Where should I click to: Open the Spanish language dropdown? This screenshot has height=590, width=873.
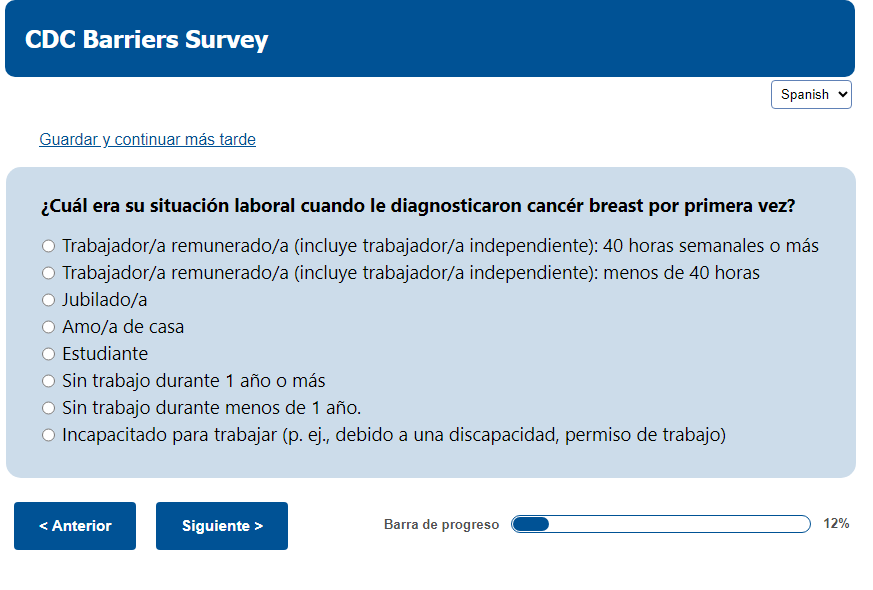click(811, 94)
